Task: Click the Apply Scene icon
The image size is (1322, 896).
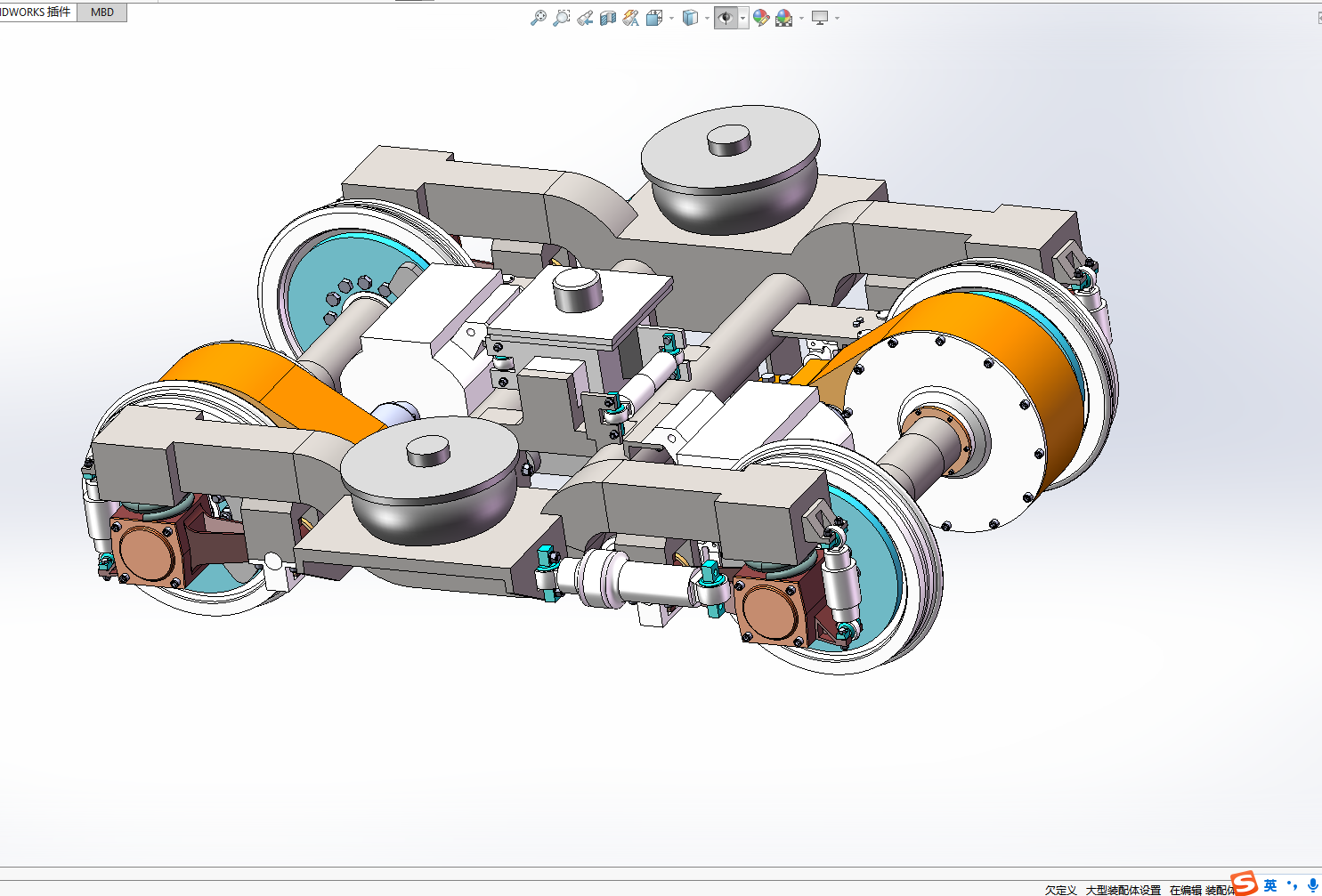Action: 784,18
